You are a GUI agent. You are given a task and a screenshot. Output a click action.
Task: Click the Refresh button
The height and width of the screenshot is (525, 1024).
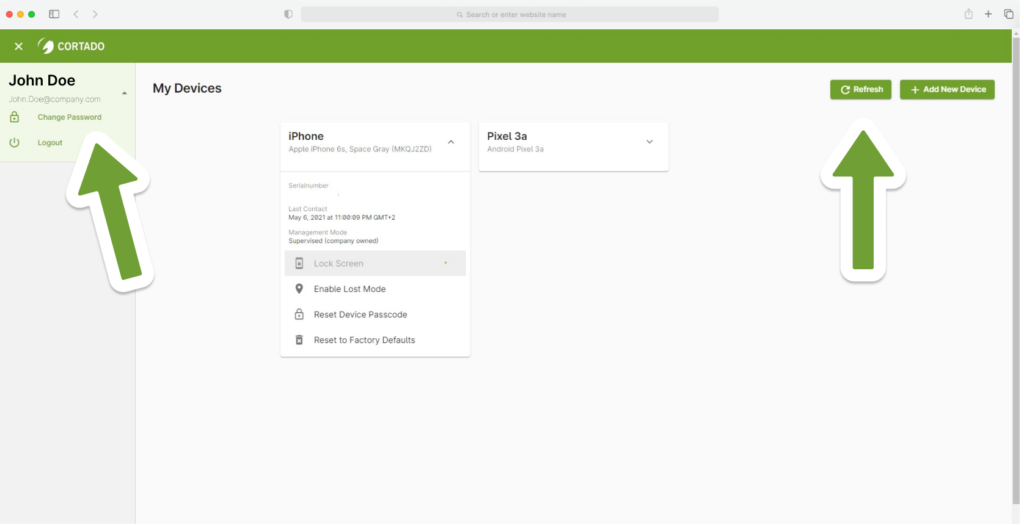point(861,89)
